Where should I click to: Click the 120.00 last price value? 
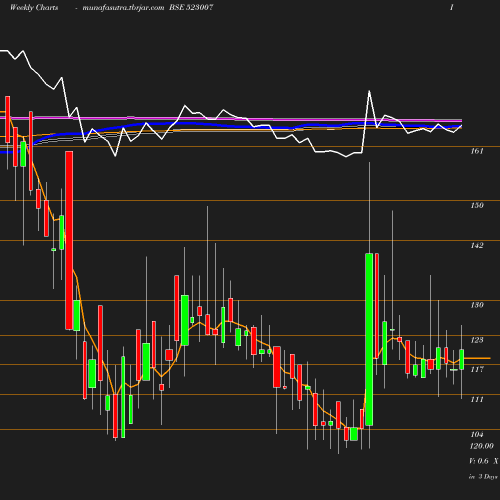[482, 446]
